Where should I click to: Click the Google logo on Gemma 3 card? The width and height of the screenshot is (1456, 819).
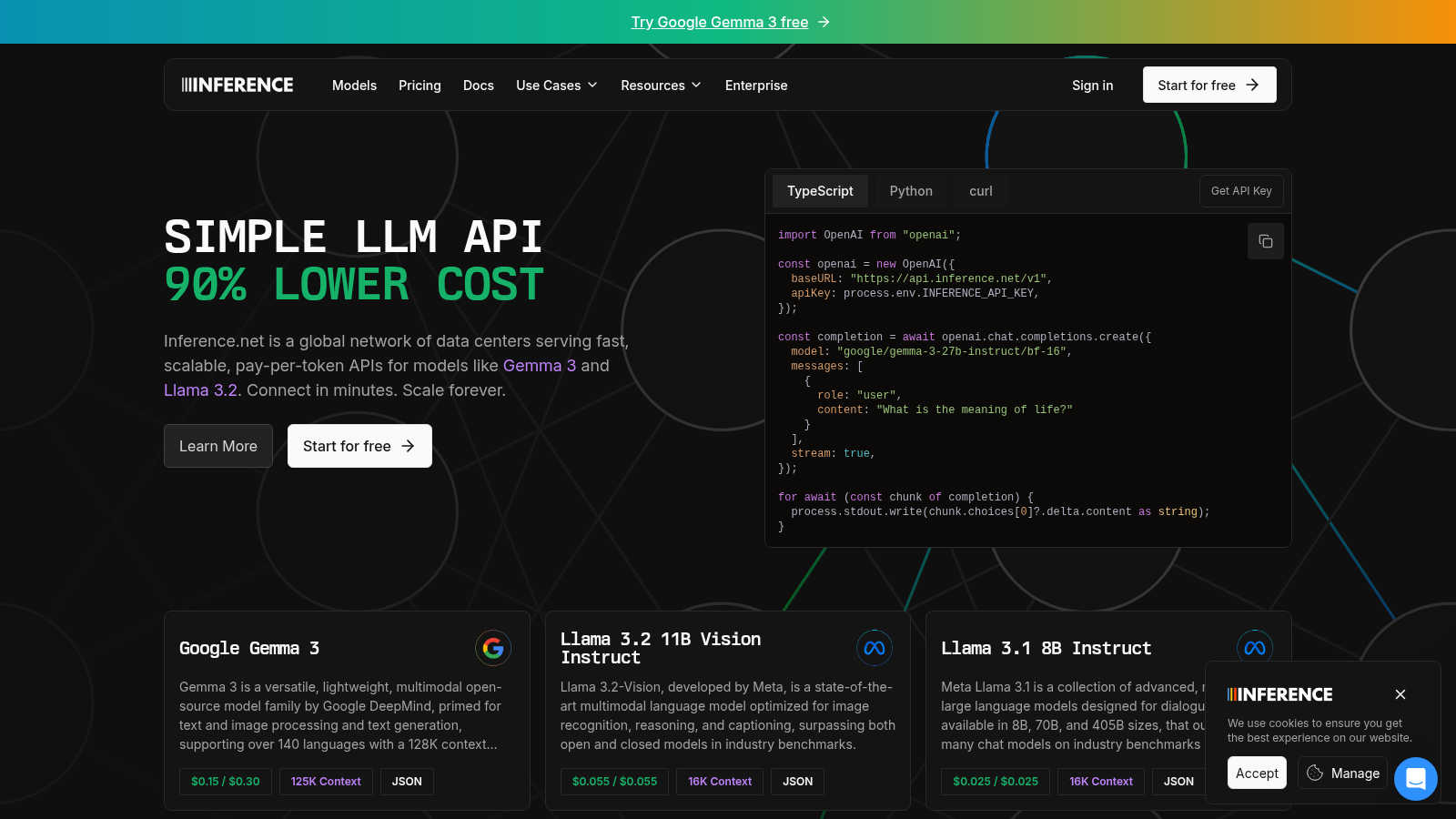pyautogui.click(x=493, y=648)
